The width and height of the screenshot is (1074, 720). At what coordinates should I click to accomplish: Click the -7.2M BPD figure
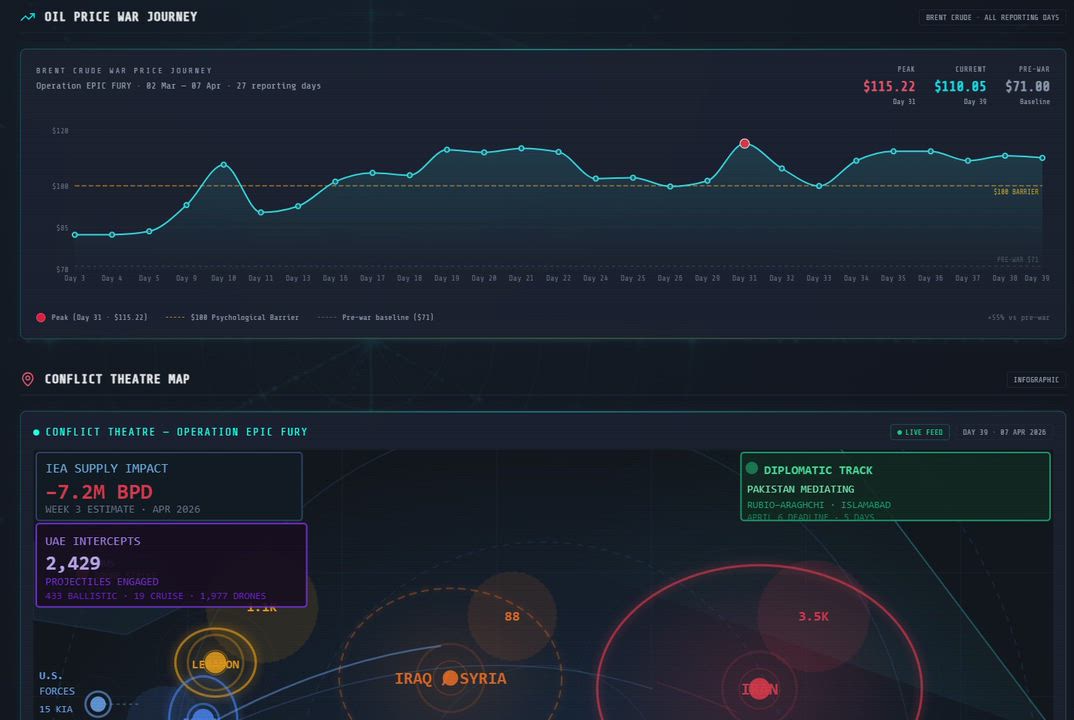[x=99, y=491]
